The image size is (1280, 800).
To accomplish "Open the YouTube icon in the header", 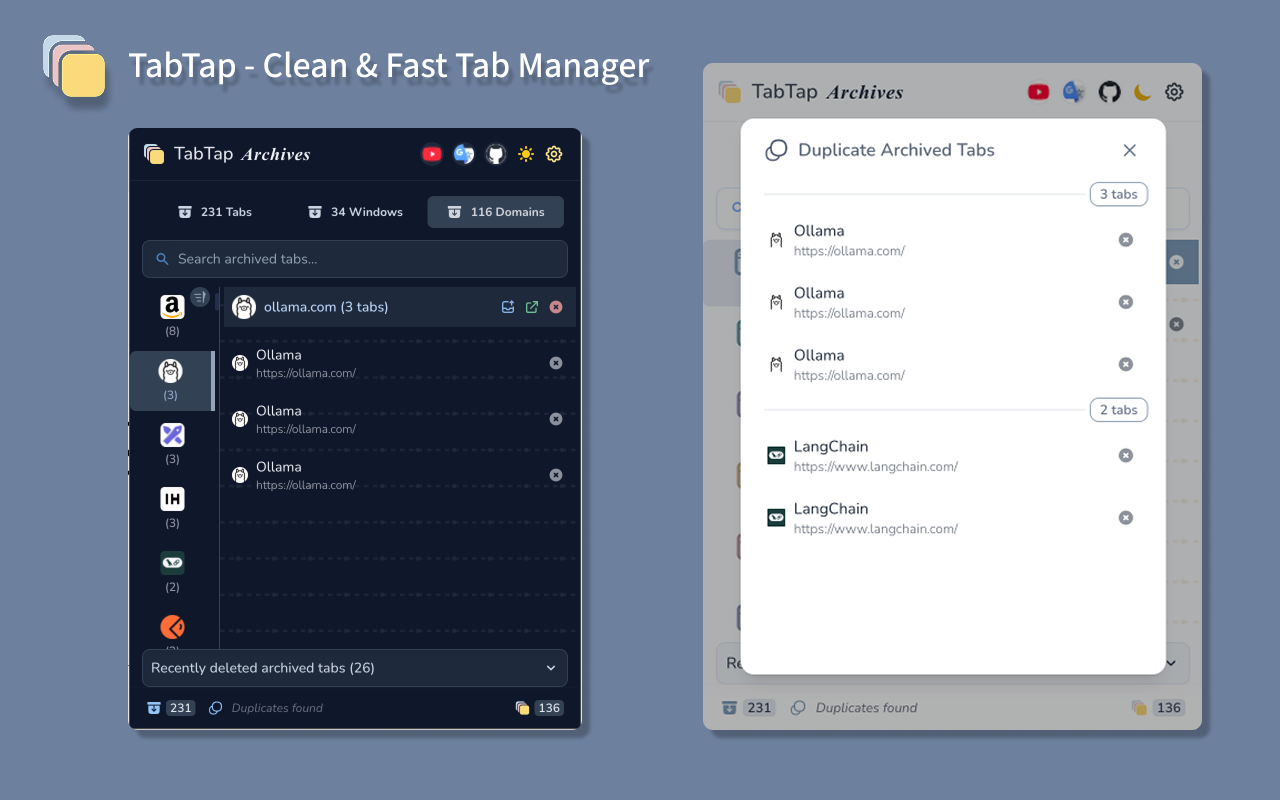I will coord(432,154).
